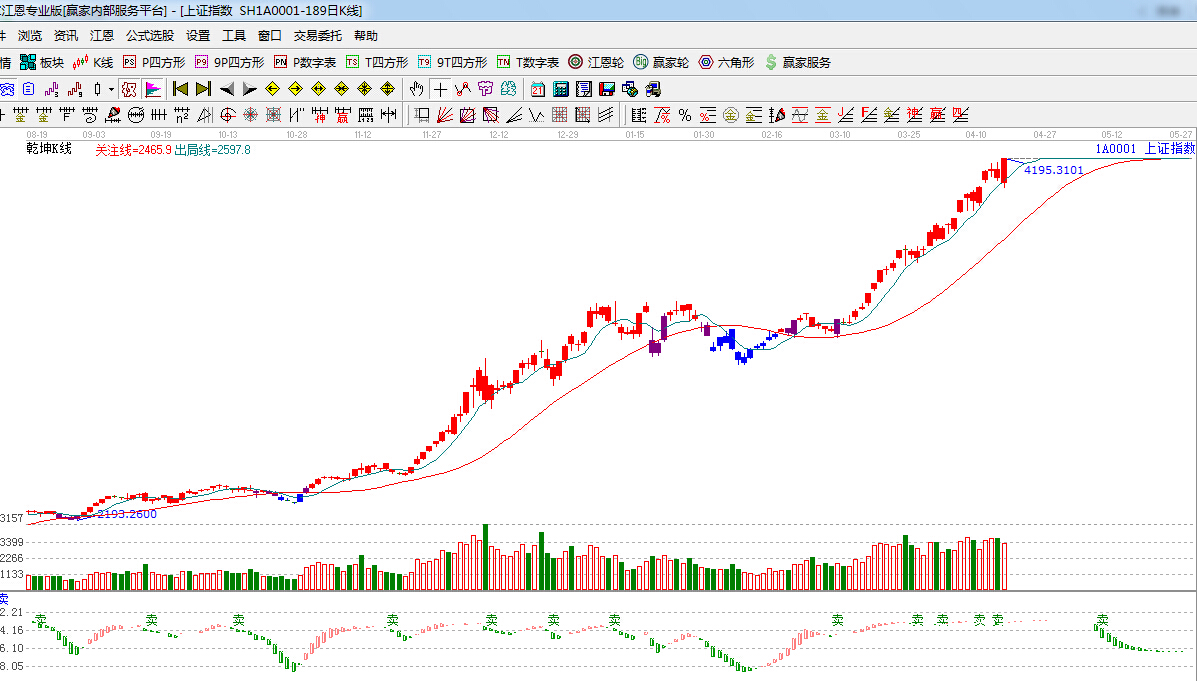
Task: Toggle the red-framed pattern button beside the flag
Action: coord(129,89)
